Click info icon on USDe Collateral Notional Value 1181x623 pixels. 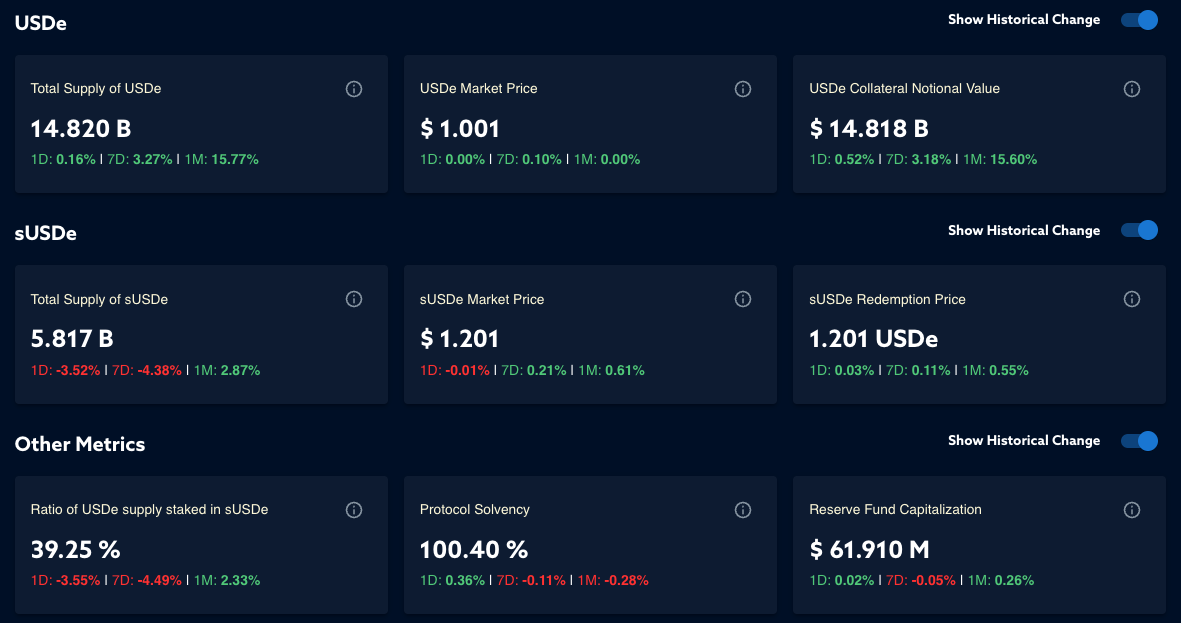coord(1132,89)
